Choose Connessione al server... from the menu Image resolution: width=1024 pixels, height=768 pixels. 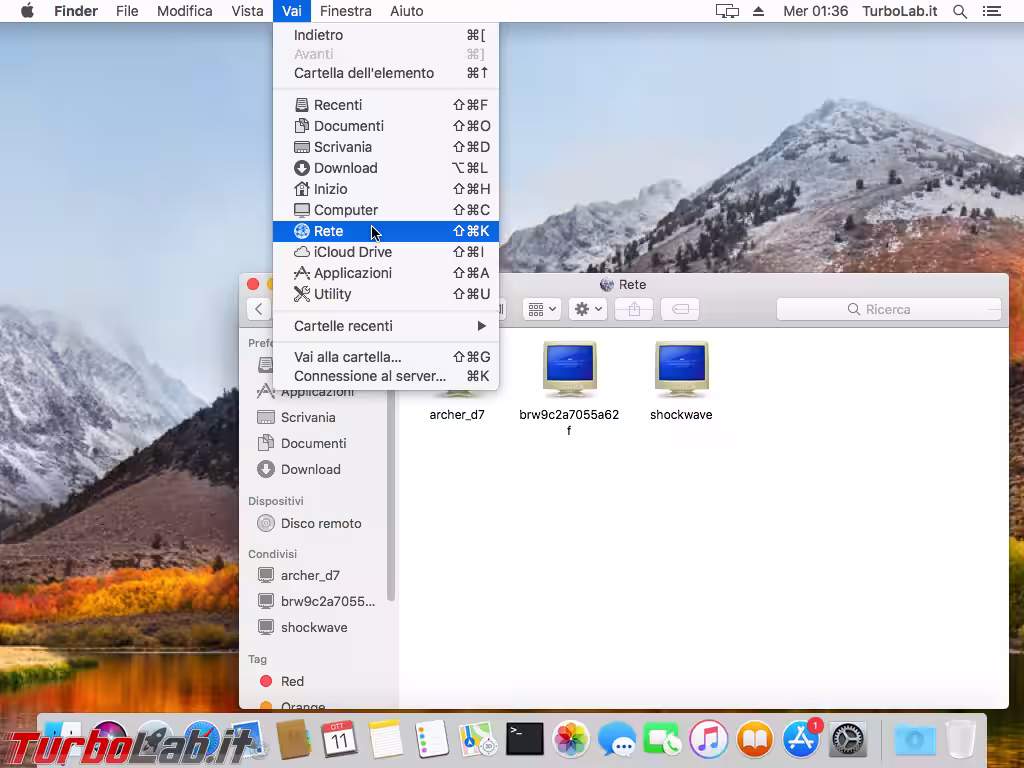370,376
